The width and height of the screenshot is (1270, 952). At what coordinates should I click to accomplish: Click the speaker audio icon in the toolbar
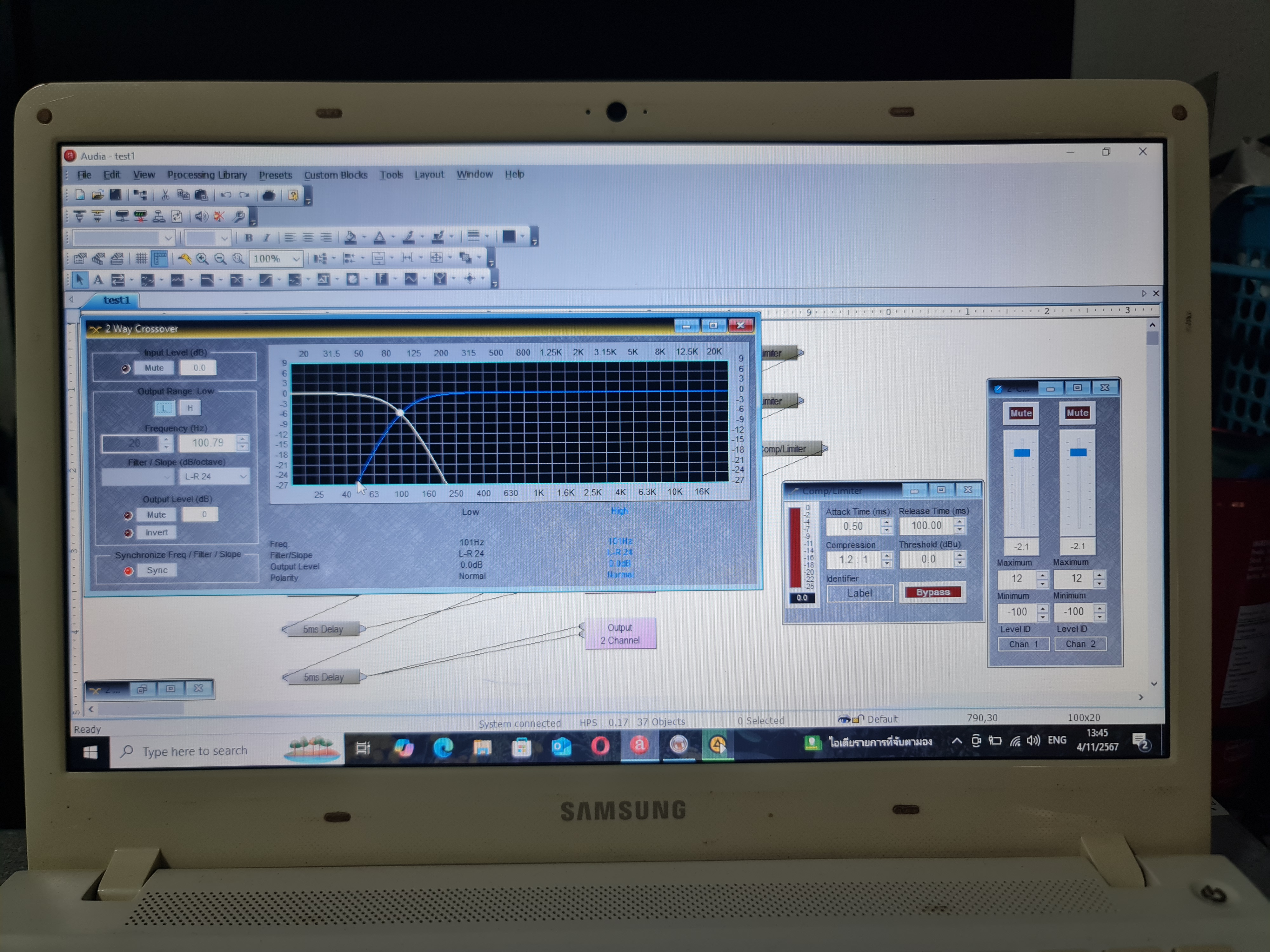[201, 216]
